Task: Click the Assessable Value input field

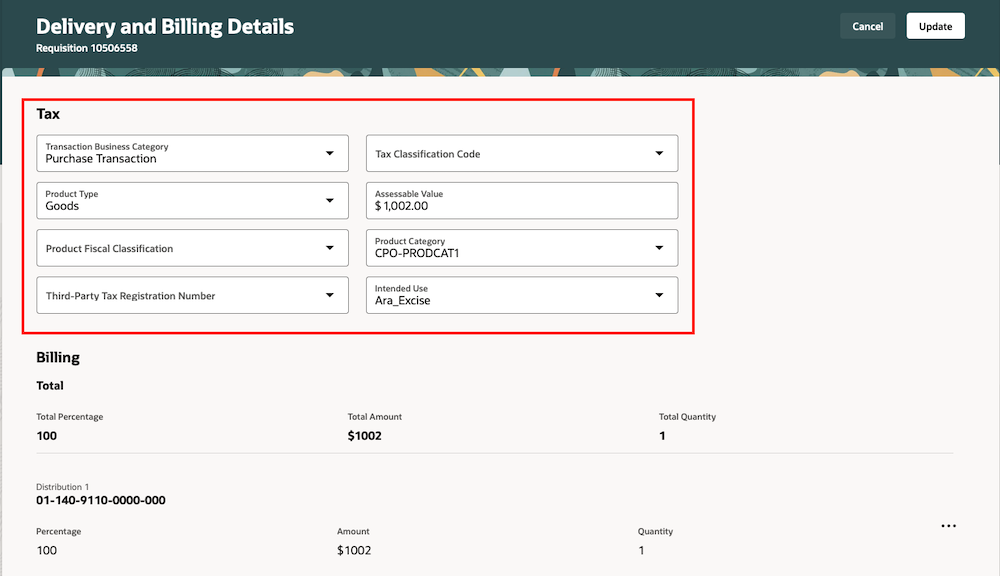Action: click(522, 200)
